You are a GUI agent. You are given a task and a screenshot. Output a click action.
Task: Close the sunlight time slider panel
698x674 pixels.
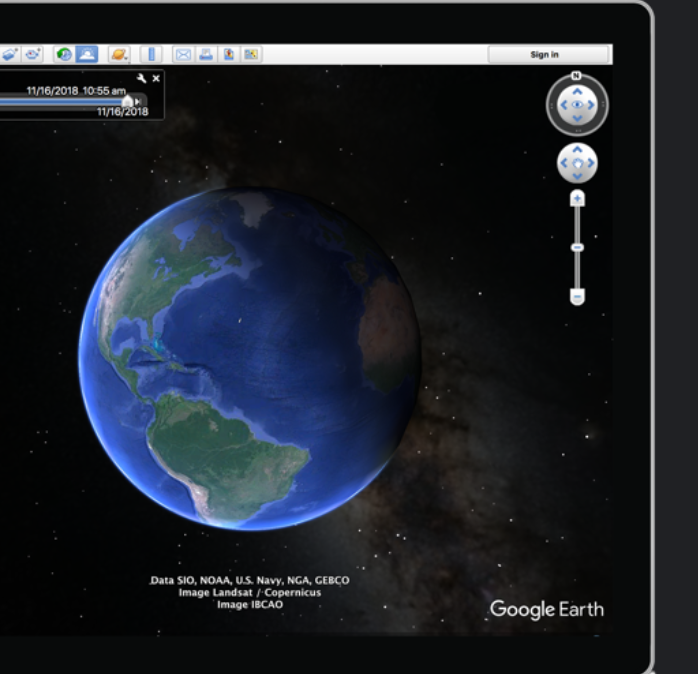coord(156,79)
